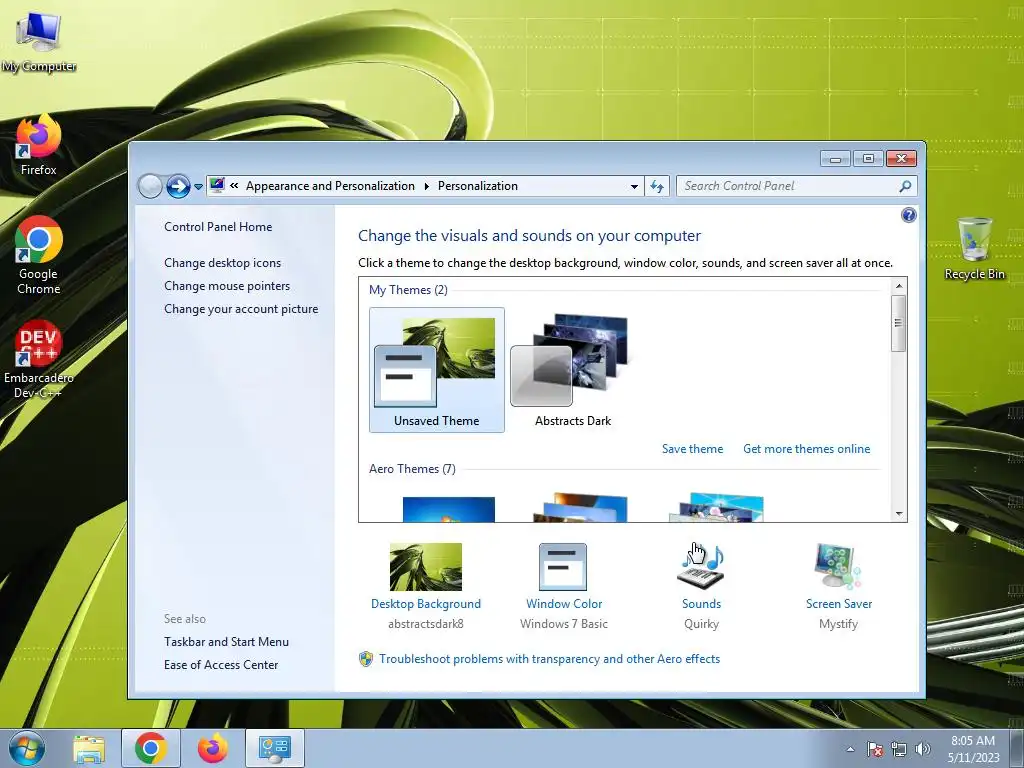1024x768 pixels.
Task: Click Appearance and Personalization breadcrumb
Action: point(330,186)
